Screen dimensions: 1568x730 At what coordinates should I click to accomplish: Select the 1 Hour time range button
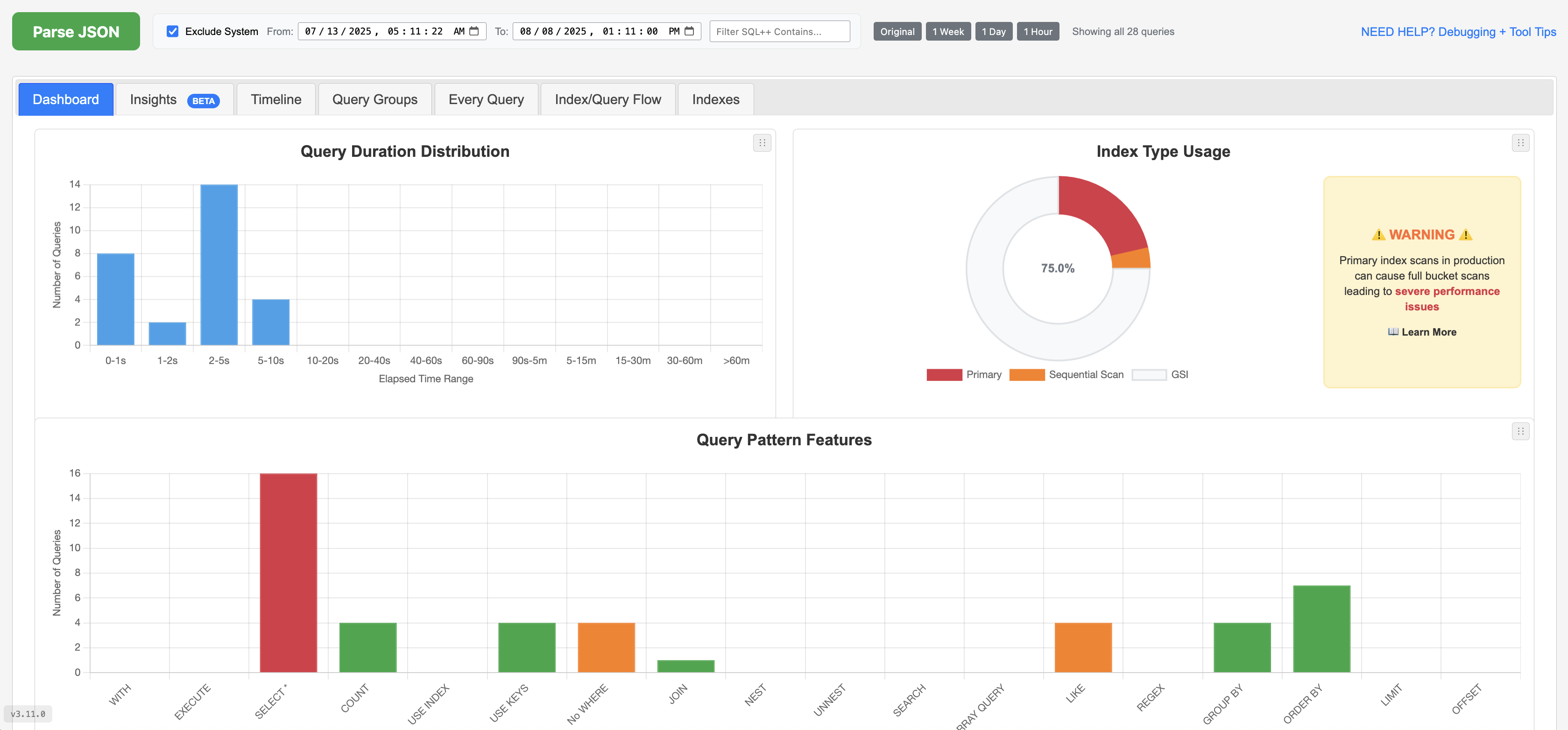pos(1038,31)
